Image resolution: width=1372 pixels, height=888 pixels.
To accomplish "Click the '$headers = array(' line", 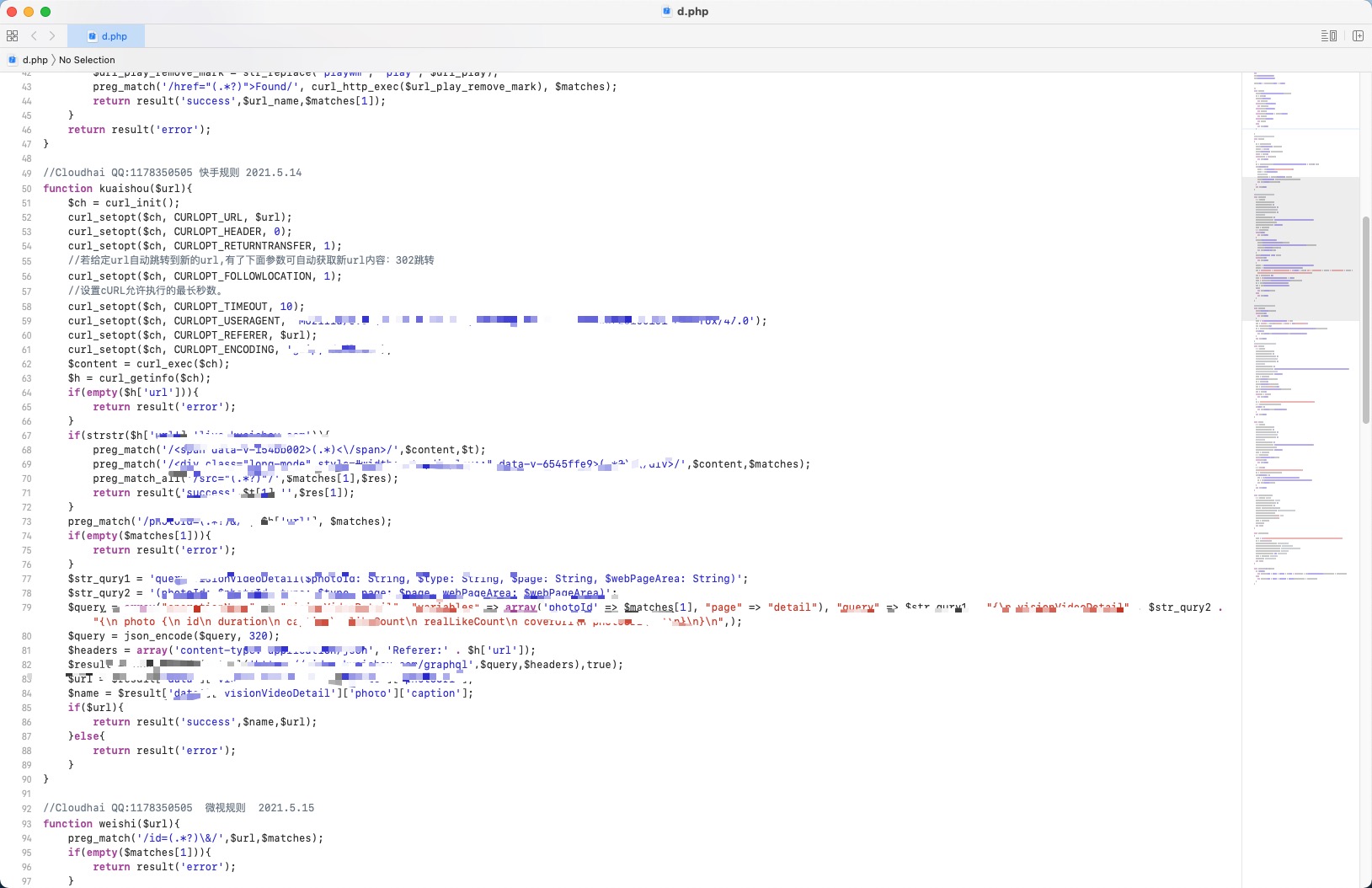I will pos(302,650).
